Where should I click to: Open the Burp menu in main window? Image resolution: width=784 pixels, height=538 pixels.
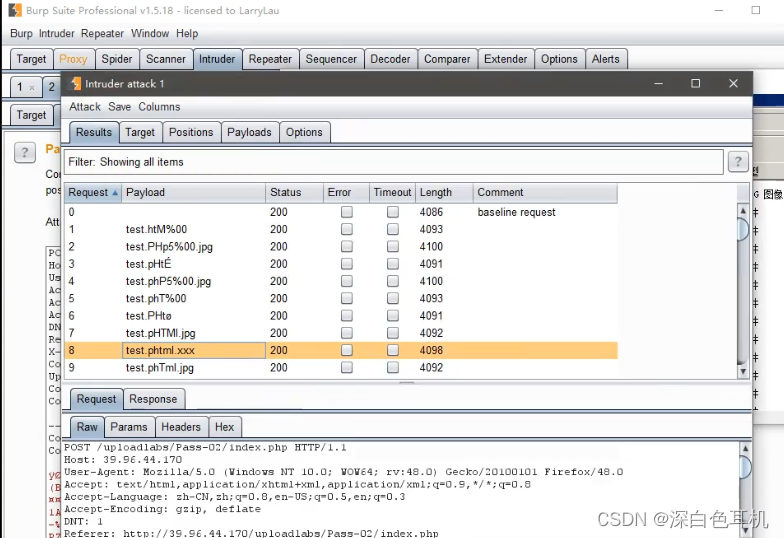click(21, 34)
